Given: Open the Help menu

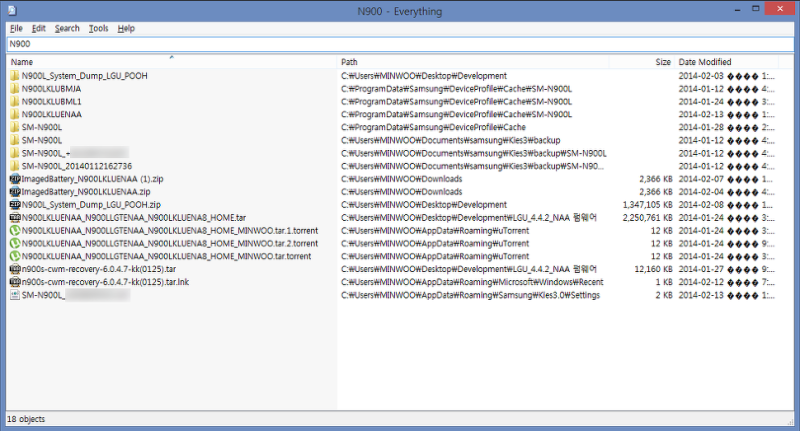Looking at the screenshot, I should pos(126,29).
